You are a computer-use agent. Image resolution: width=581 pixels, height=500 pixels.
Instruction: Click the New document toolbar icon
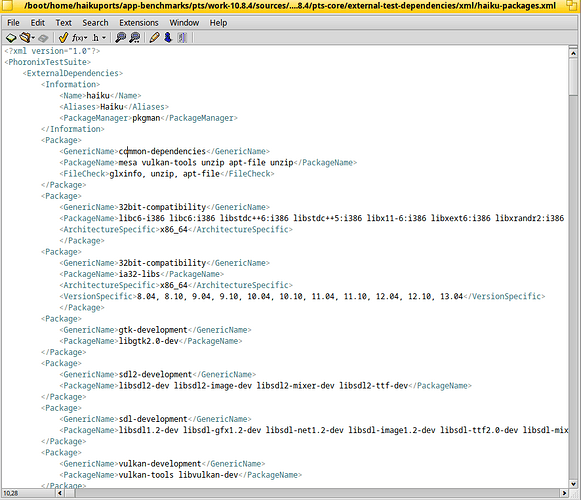[x=11, y=38]
